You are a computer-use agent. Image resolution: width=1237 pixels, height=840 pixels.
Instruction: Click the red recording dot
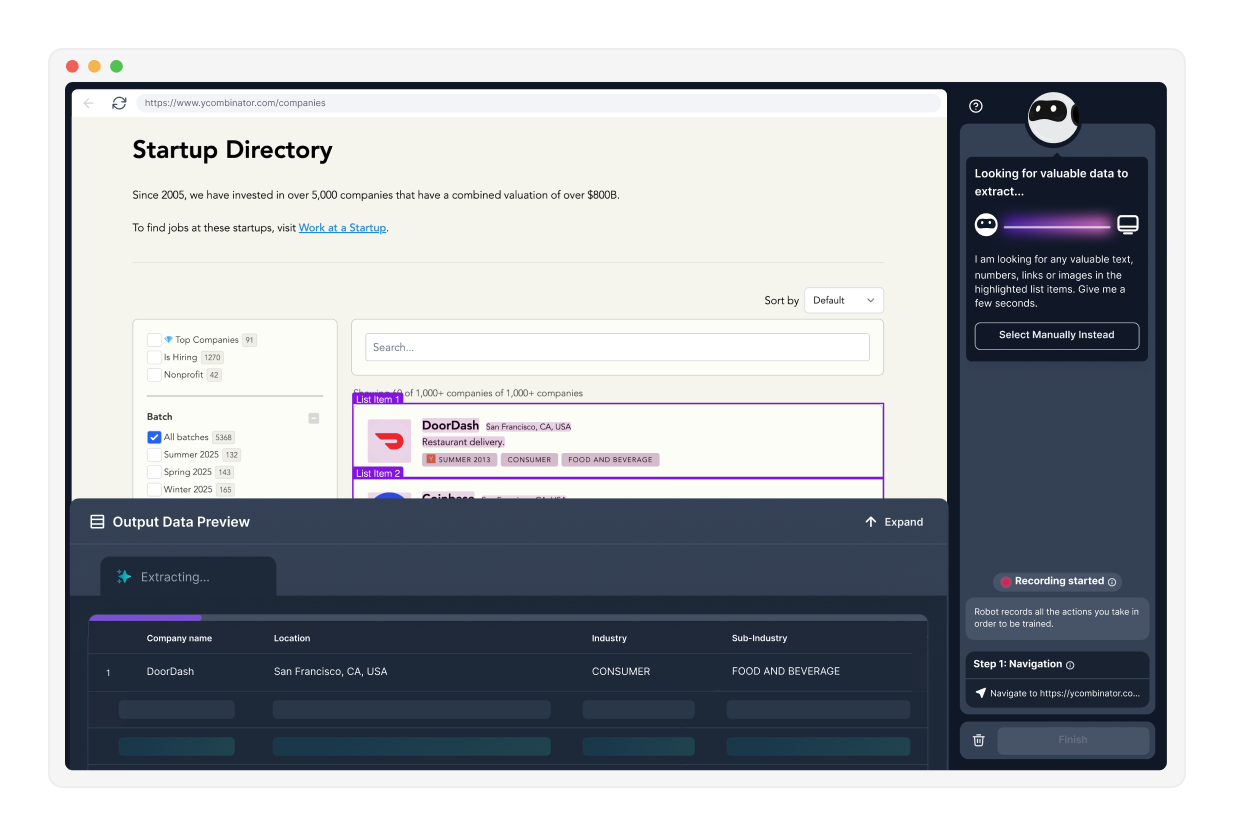1005,582
